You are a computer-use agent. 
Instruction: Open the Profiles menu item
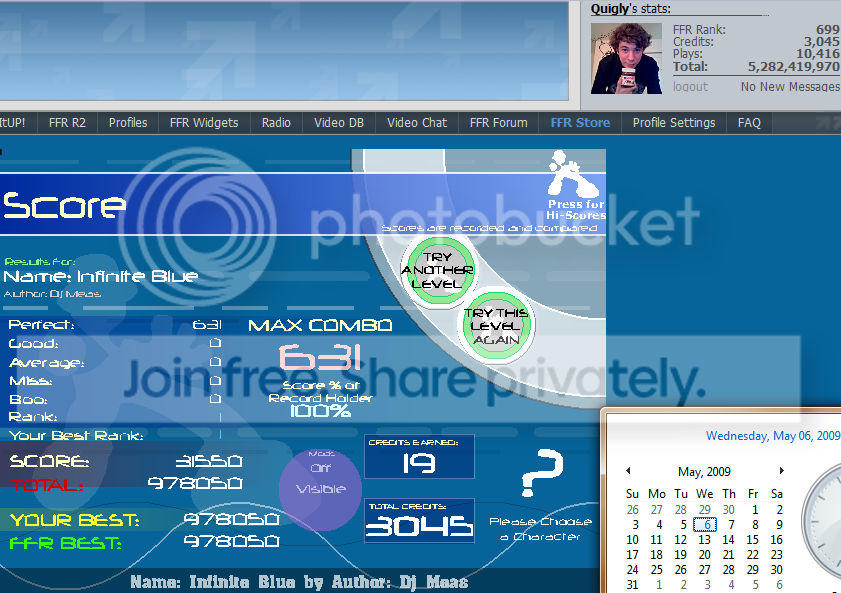click(128, 123)
